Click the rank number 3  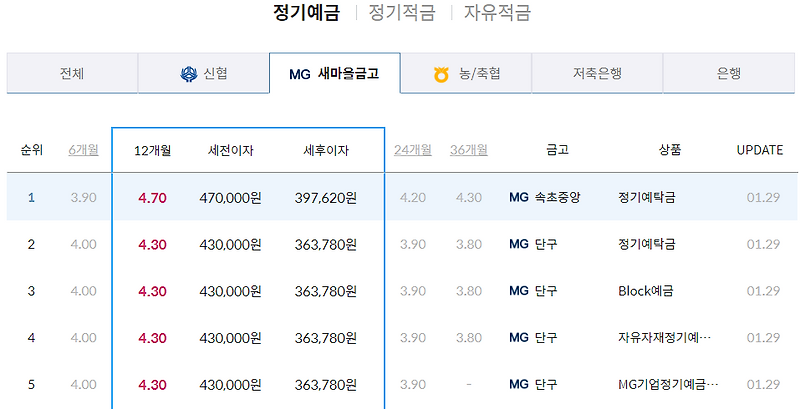click(x=31, y=291)
